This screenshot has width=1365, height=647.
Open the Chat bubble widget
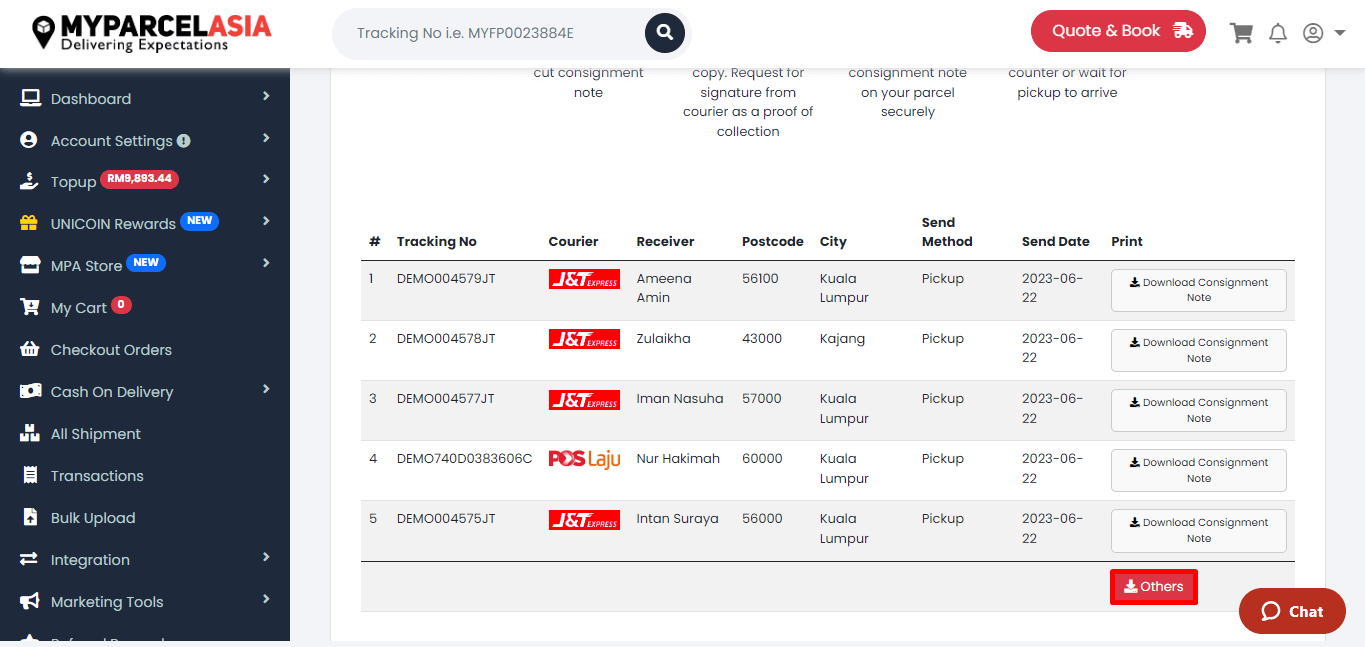[1292, 611]
